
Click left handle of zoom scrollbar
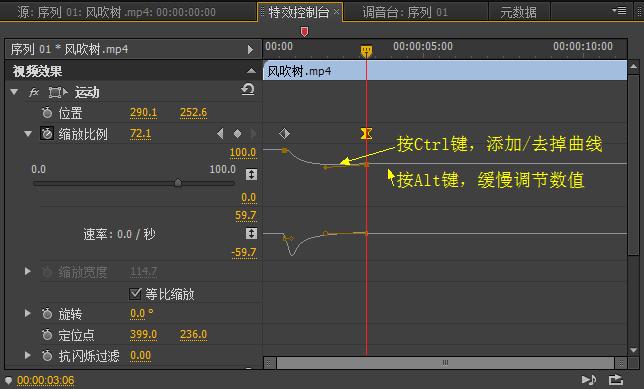269,363
